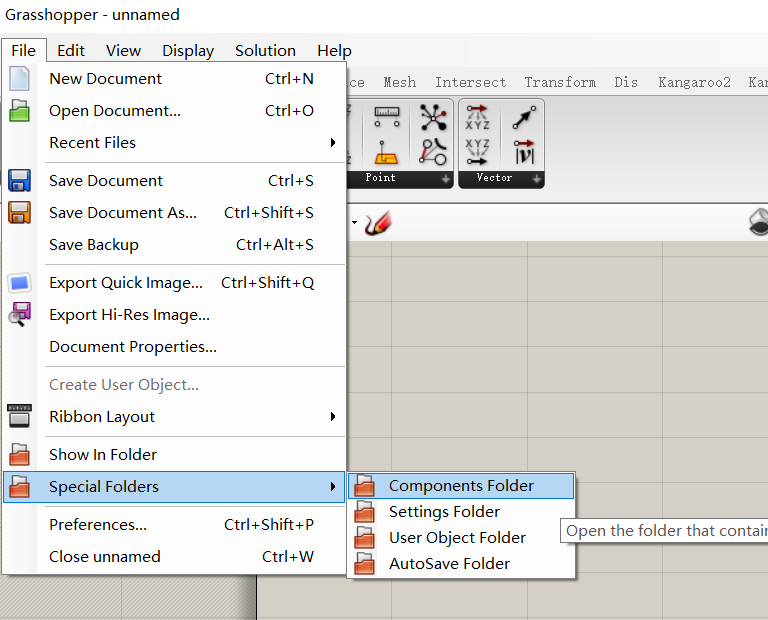Select the circles-and-arc icon in Point panel

tap(433, 152)
